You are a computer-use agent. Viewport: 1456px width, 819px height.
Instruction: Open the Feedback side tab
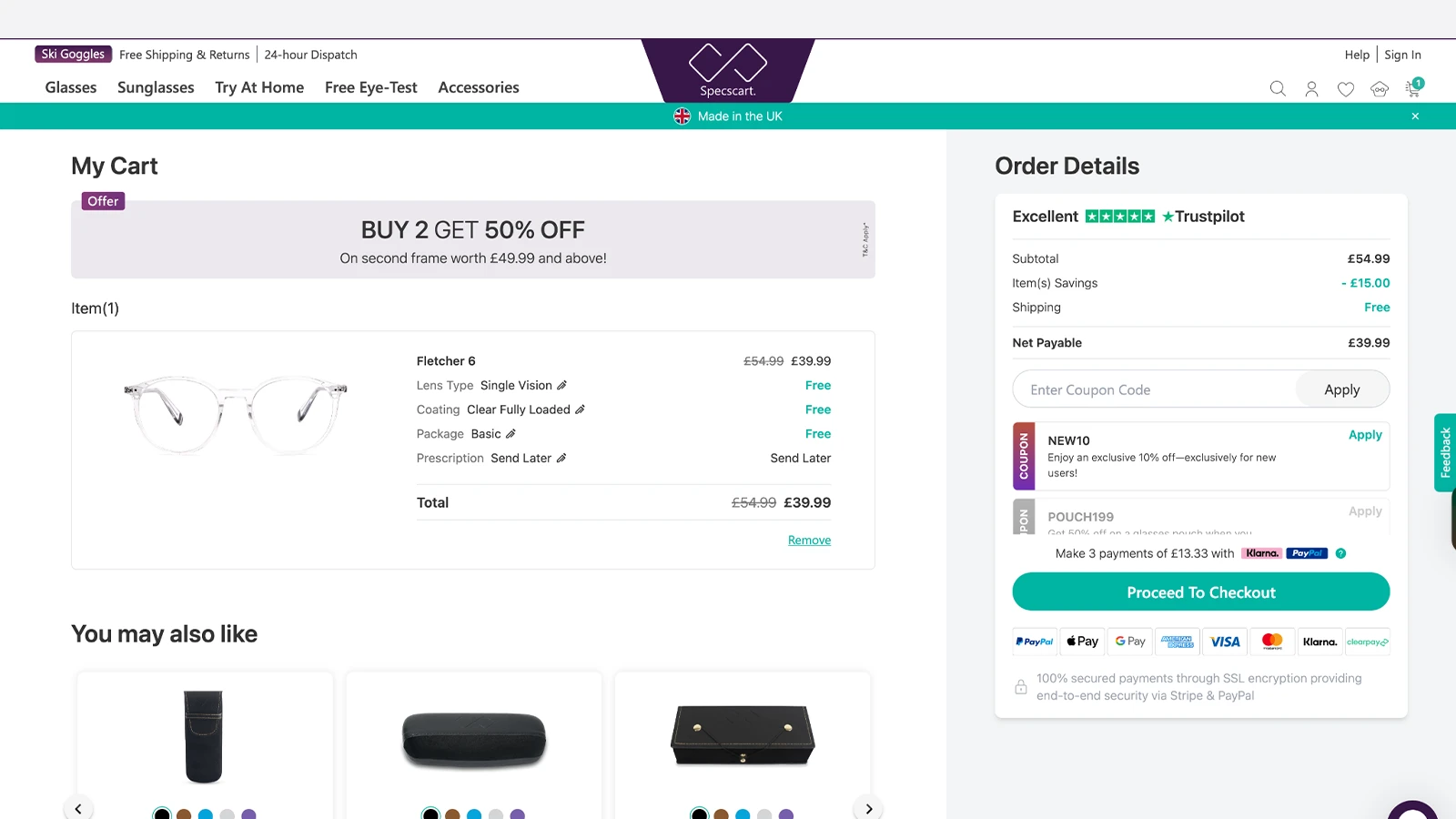(x=1445, y=452)
